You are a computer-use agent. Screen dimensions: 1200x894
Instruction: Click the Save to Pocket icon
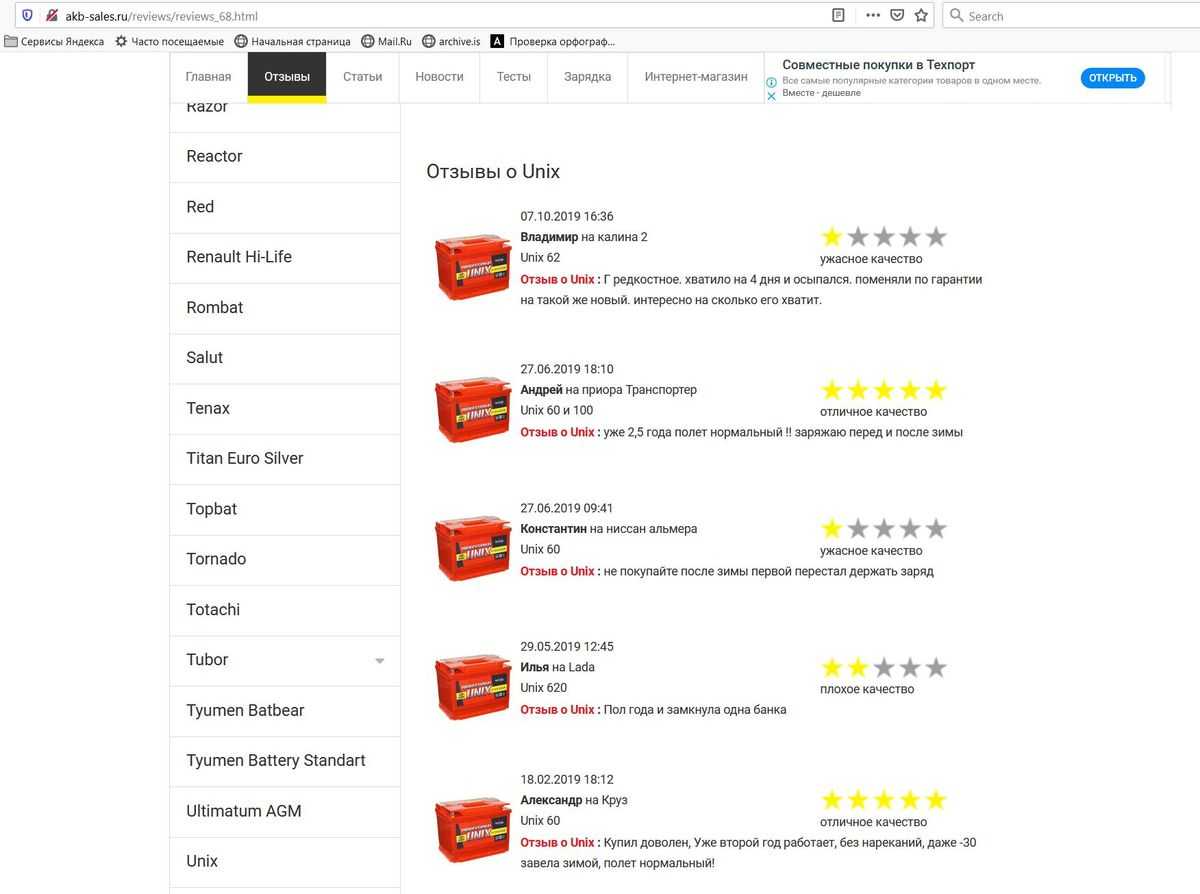pos(897,16)
